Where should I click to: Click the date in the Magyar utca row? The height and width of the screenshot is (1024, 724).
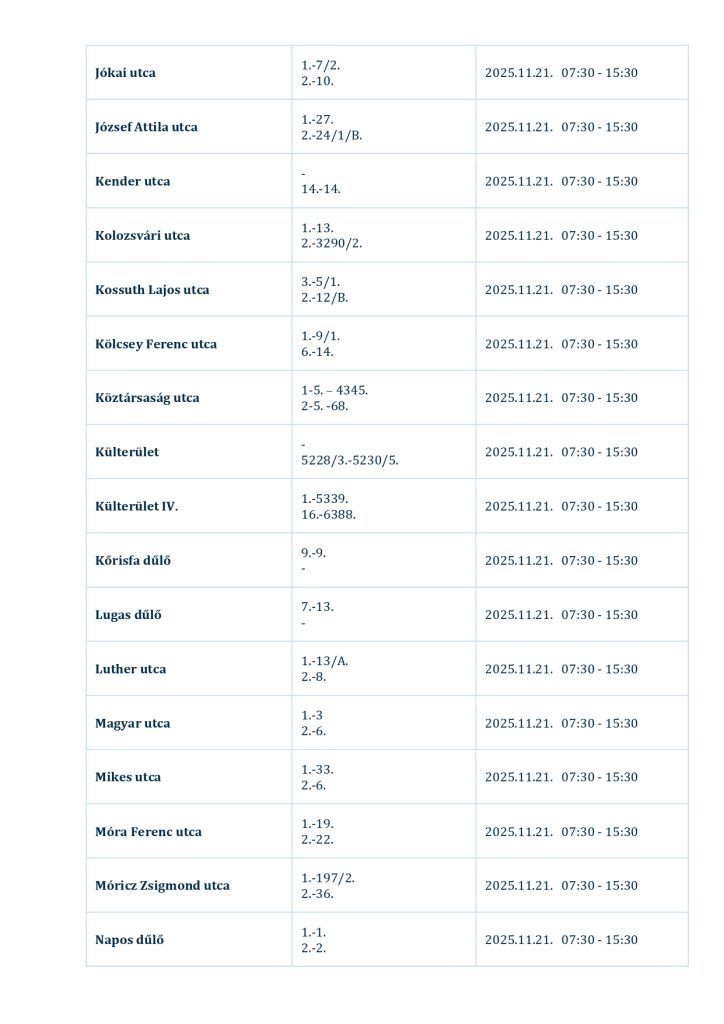(x=518, y=723)
